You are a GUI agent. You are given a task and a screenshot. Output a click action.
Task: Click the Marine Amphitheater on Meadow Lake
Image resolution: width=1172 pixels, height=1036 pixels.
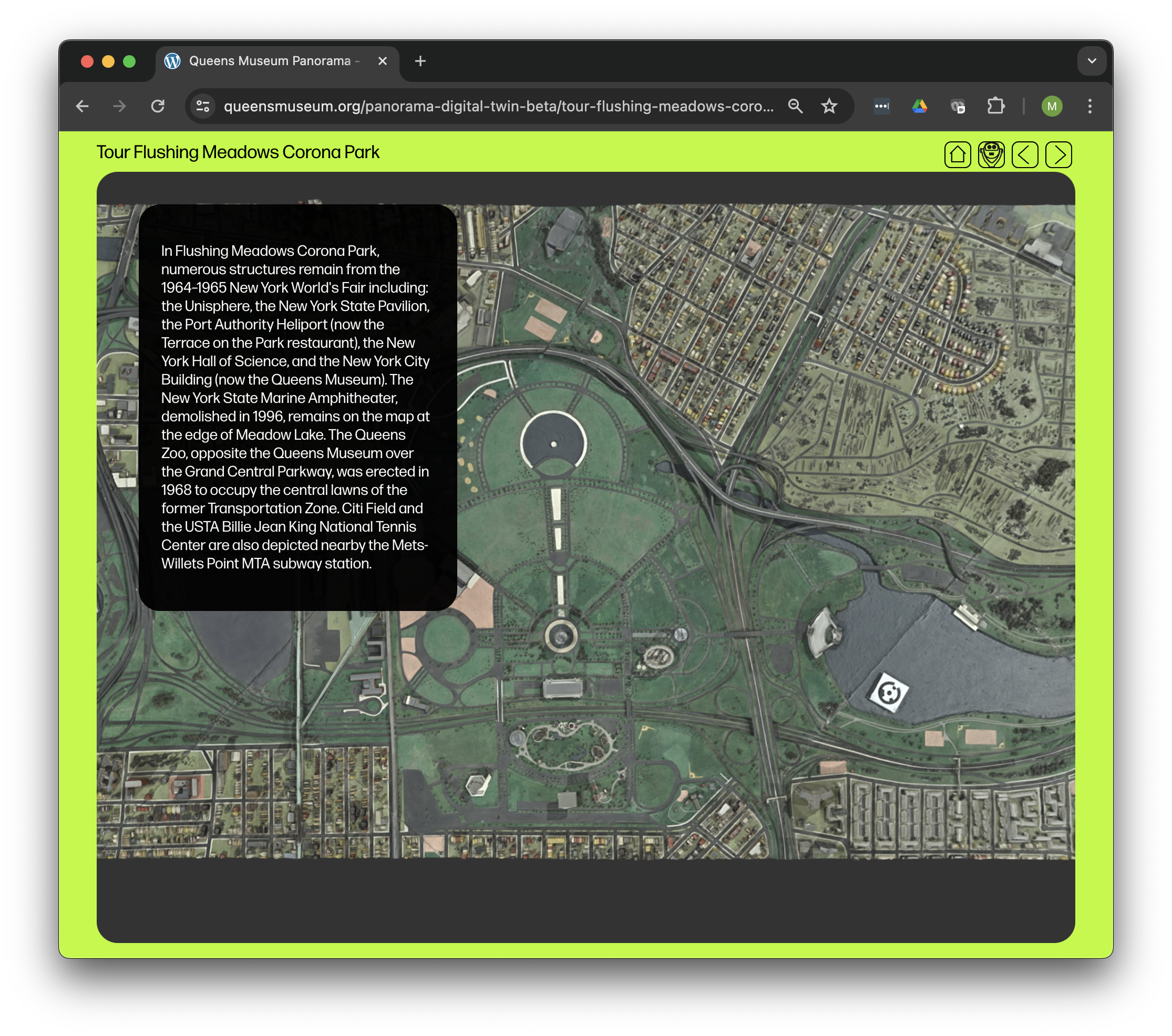tap(824, 632)
